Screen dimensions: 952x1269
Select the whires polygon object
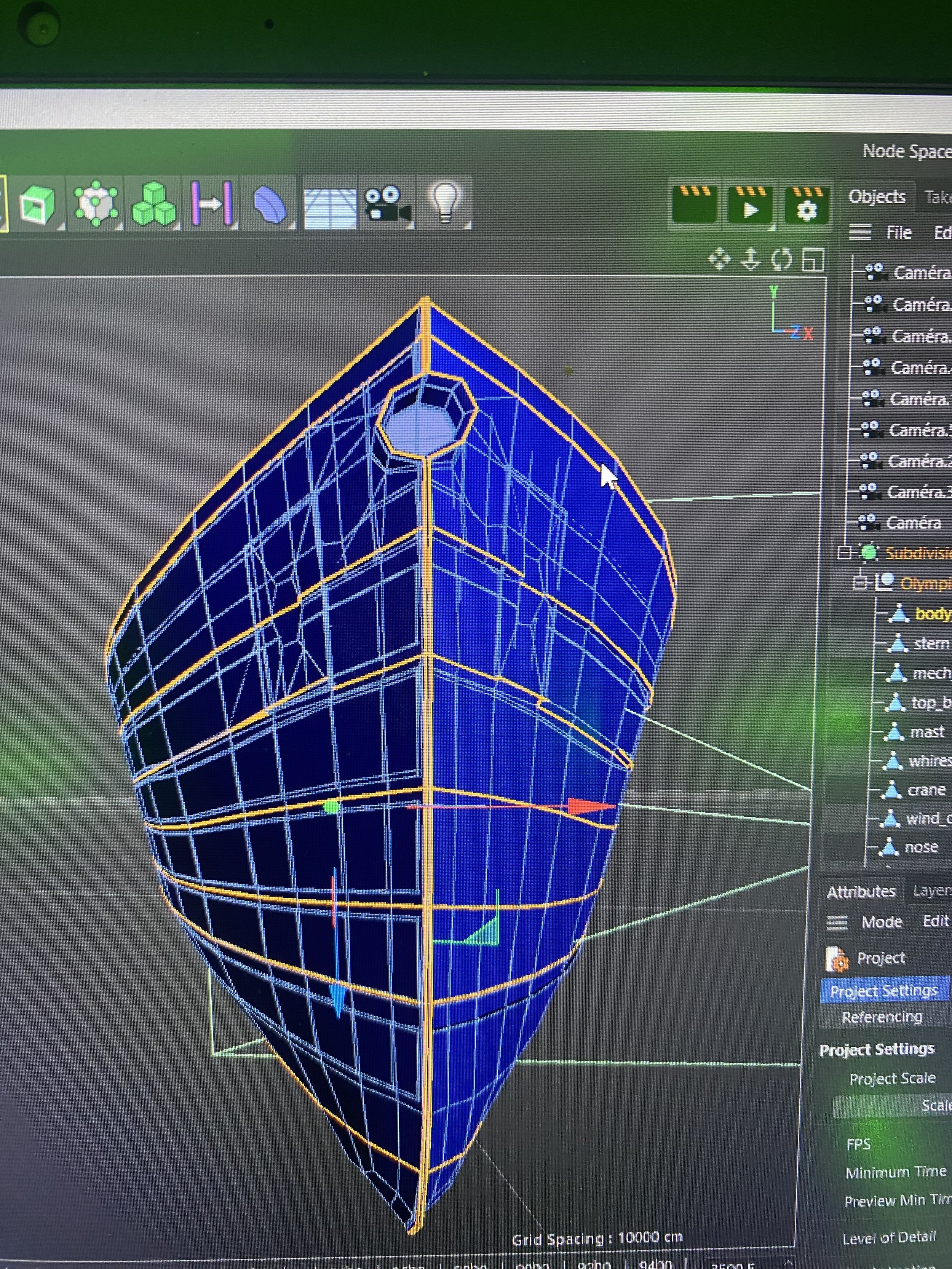click(930, 761)
